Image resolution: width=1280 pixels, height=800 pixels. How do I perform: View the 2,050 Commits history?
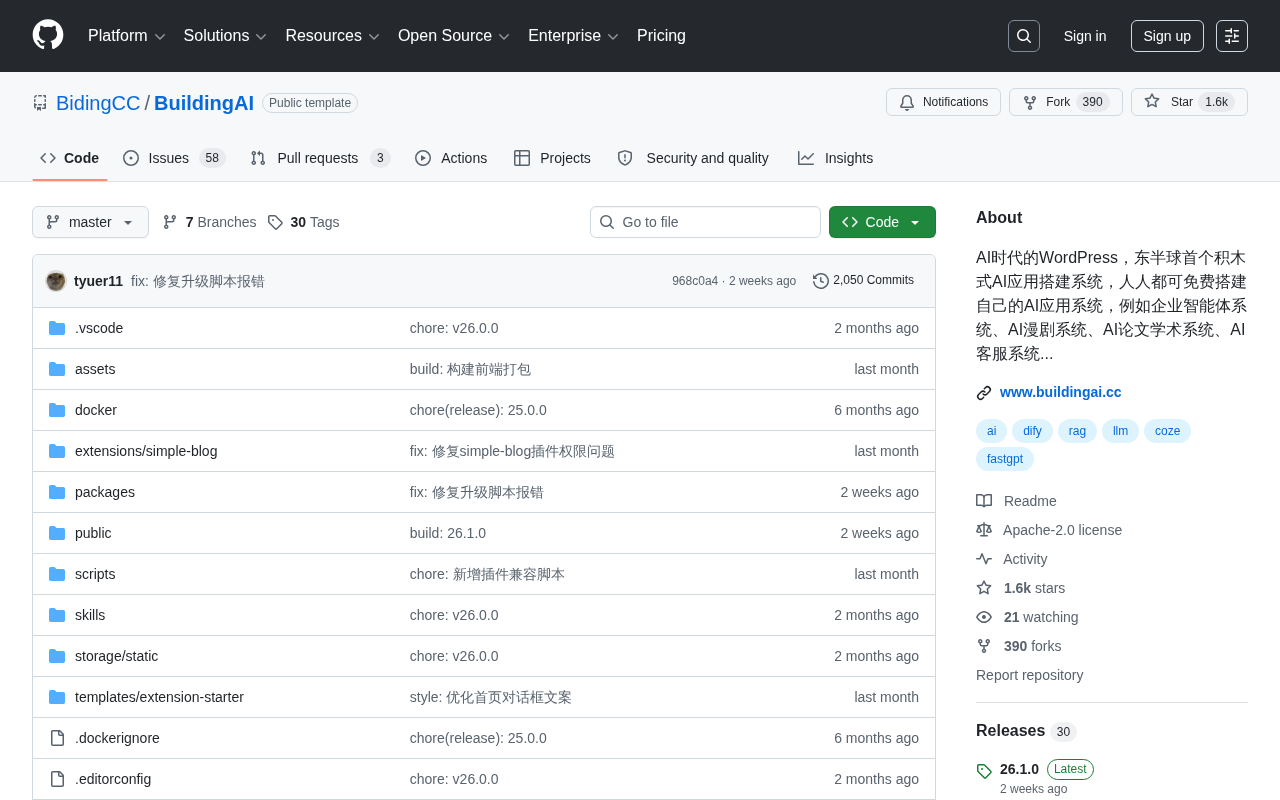[x=864, y=281]
